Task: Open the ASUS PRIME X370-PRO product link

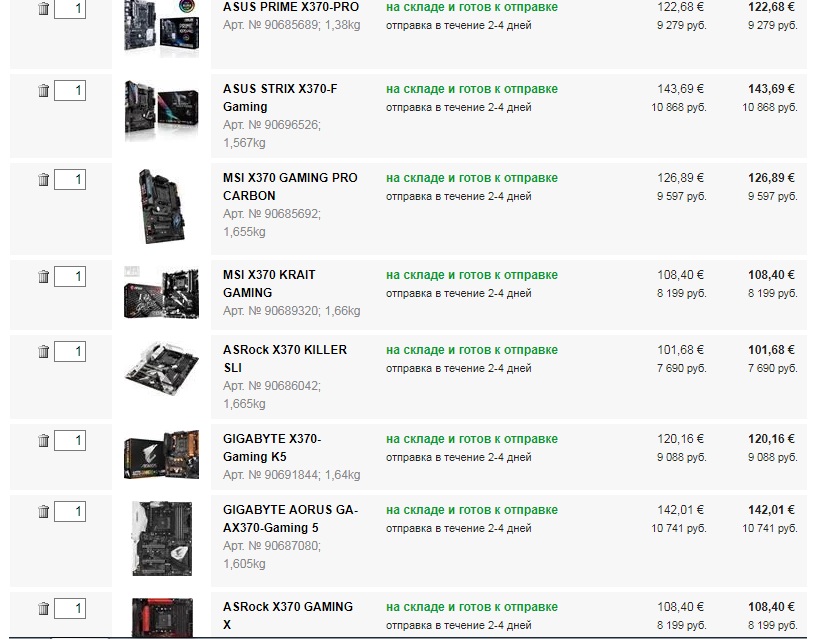Action: coord(291,7)
